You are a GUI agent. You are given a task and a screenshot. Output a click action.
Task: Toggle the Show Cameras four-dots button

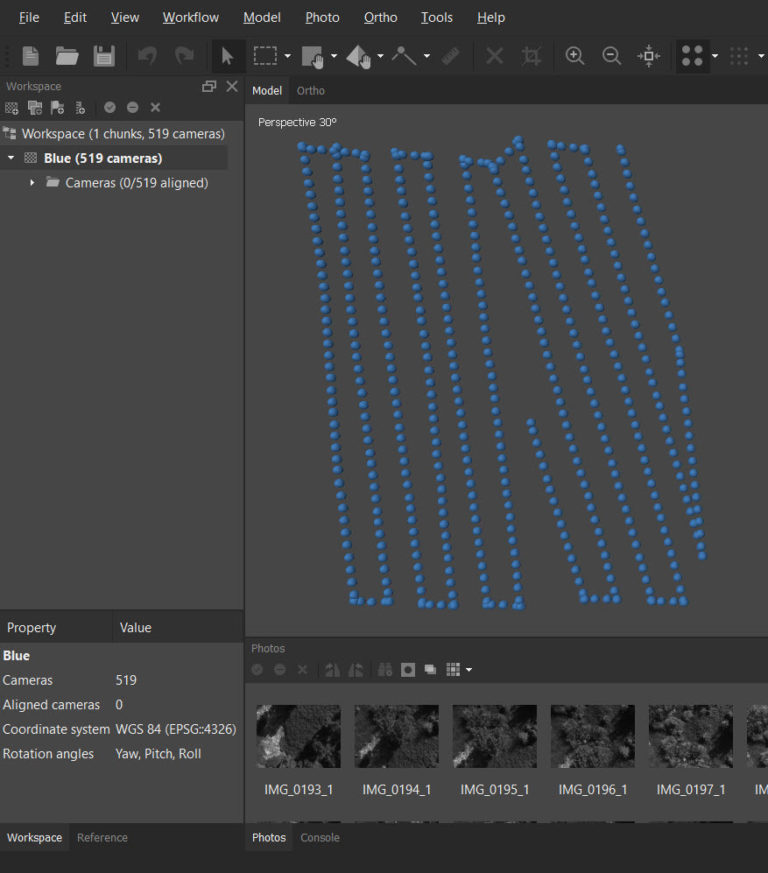click(x=691, y=56)
